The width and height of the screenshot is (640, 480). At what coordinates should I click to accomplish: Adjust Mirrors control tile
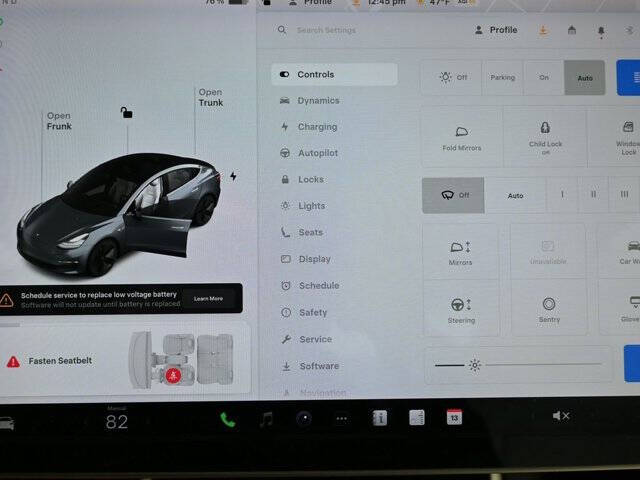(x=460, y=252)
